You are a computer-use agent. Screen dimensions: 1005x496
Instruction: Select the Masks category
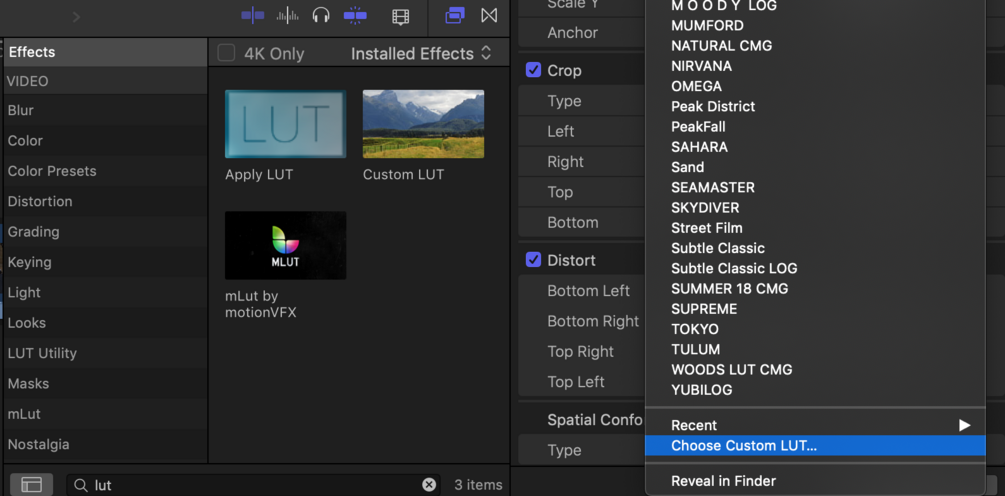tap(105, 383)
